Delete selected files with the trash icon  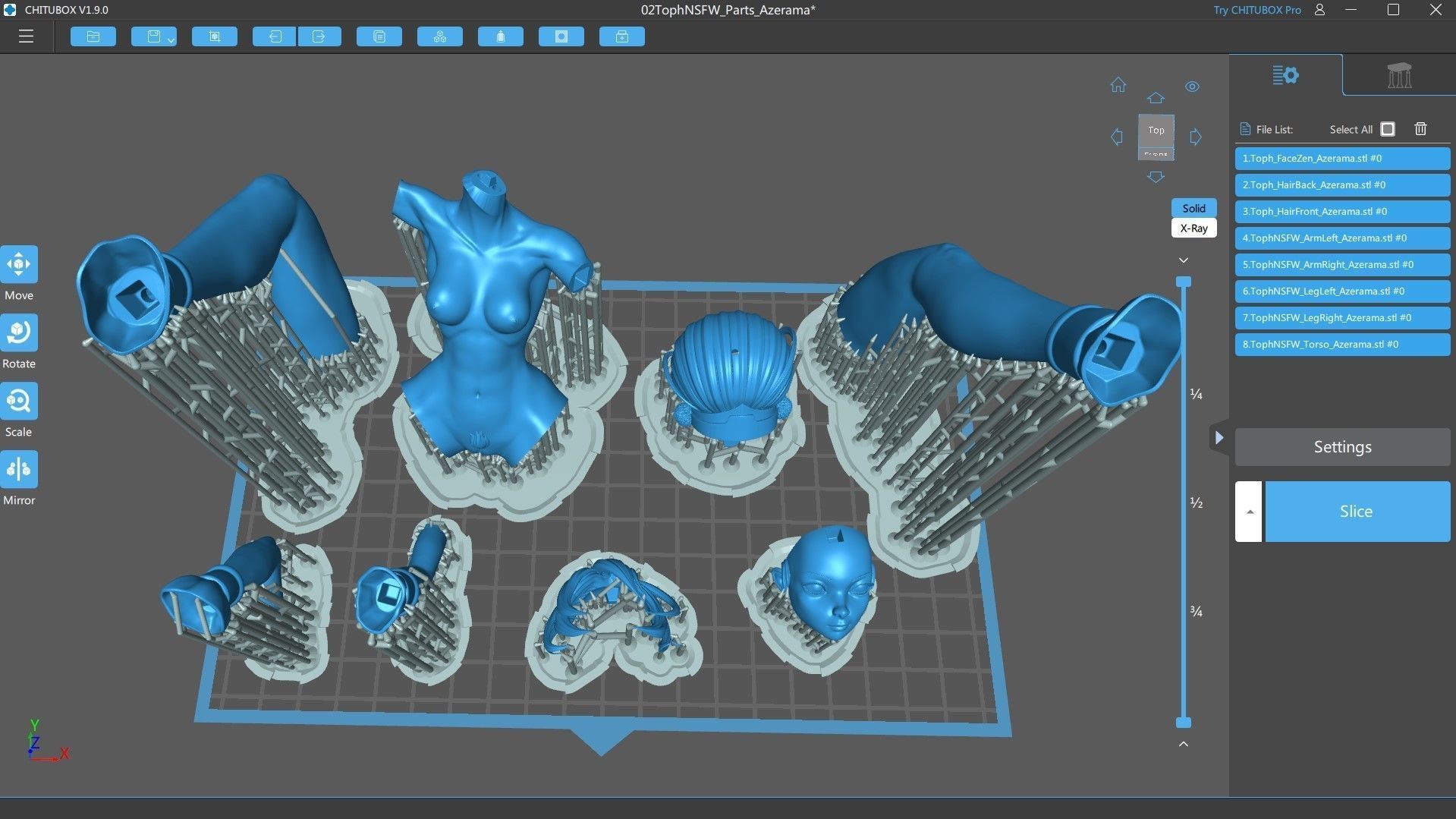(x=1420, y=129)
